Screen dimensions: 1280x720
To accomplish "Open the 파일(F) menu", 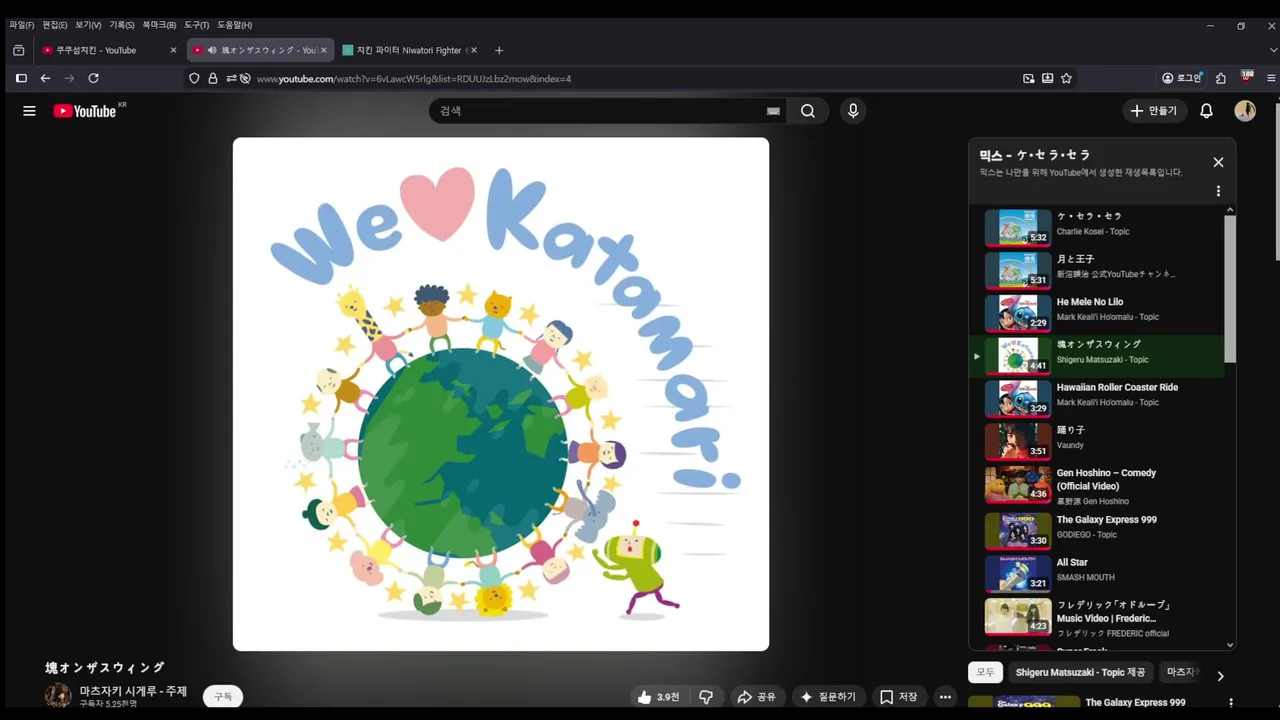I will coord(21,25).
